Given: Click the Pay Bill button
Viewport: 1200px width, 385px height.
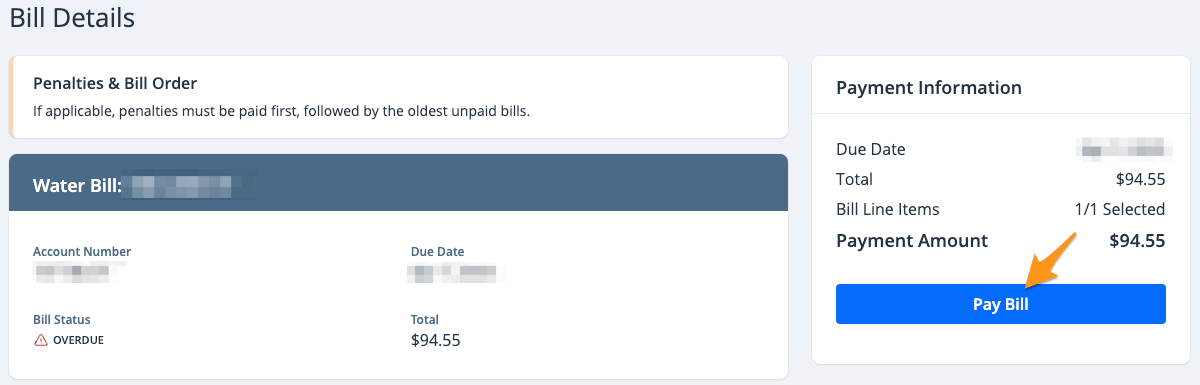Looking at the screenshot, I should pos(1000,304).
